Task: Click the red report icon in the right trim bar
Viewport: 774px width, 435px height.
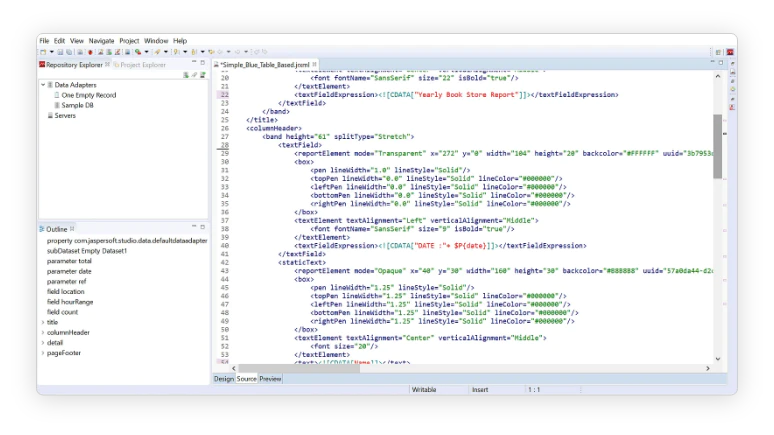Action: point(733,107)
